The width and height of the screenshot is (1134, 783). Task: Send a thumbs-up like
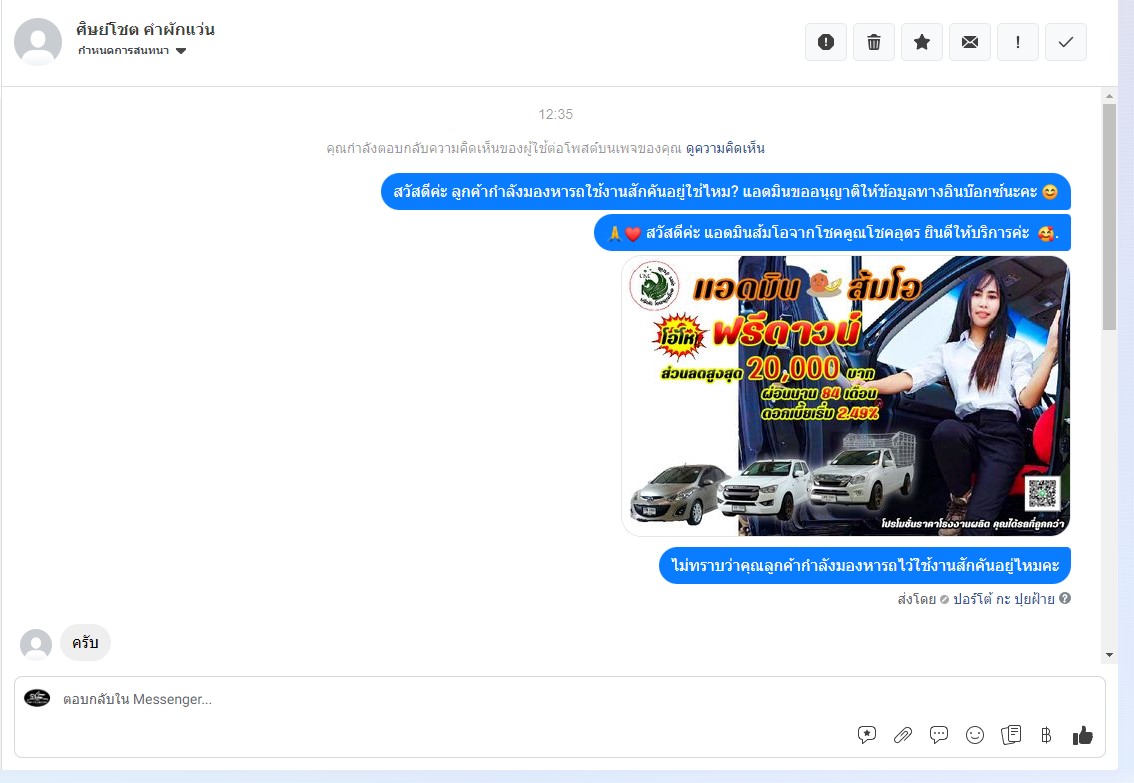pyautogui.click(x=1083, y=735)
